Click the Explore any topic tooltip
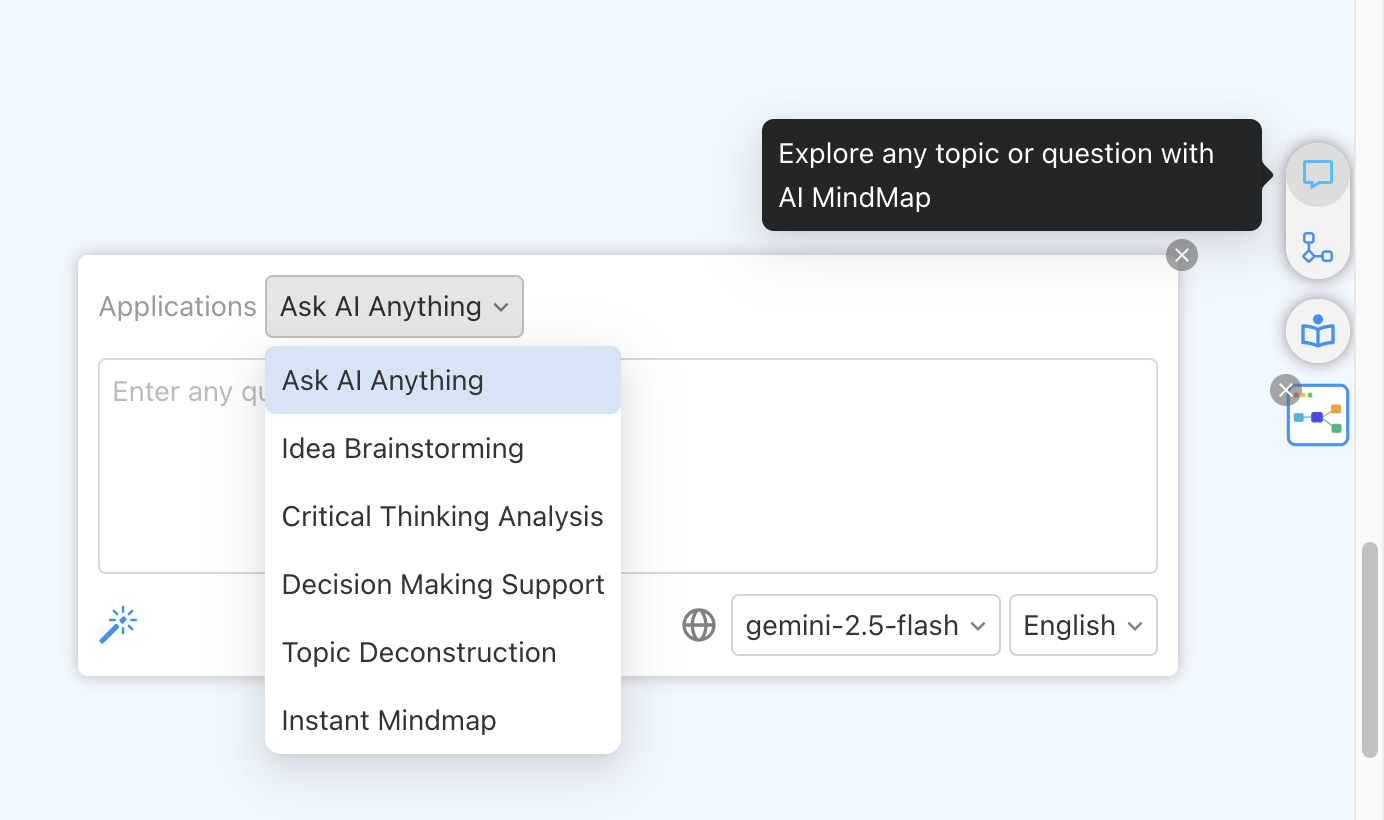The width and height of the screenshot is (1384, 820). coord(1010,175)
